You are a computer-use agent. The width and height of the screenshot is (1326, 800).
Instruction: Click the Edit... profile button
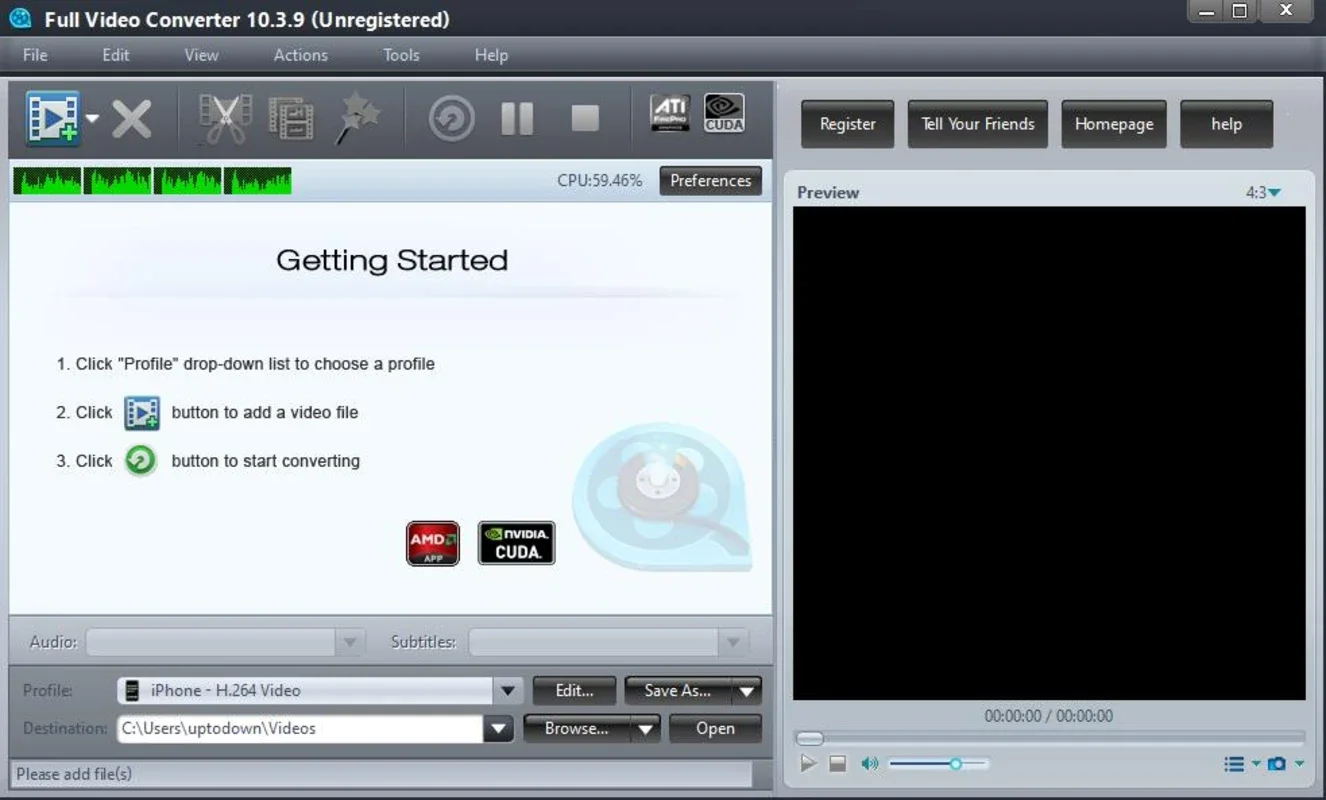tap(574, 690)
